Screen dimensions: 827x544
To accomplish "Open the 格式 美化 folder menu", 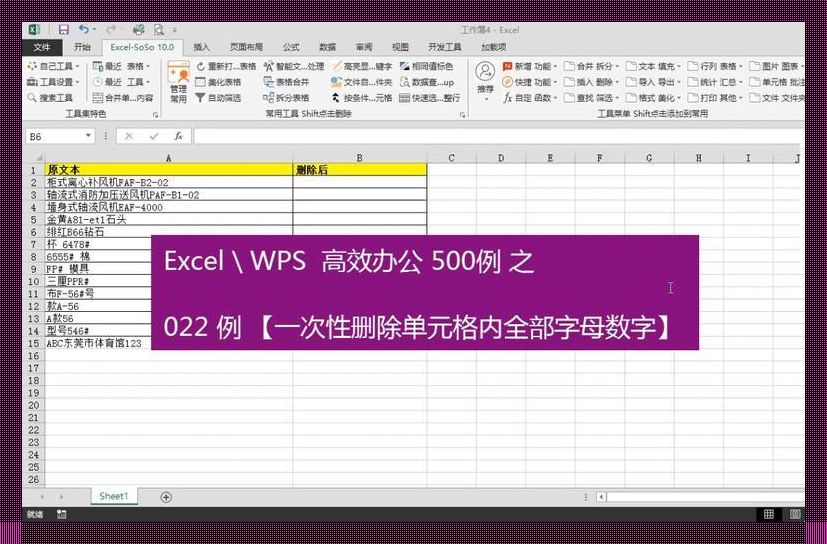I will pos(653,98).
